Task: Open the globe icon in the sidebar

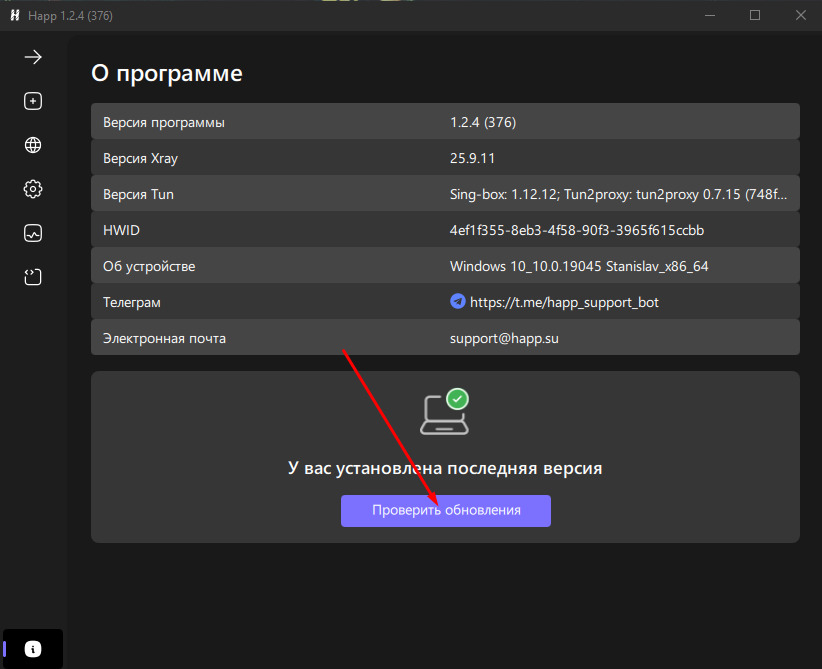Action: tap(33, 145)
